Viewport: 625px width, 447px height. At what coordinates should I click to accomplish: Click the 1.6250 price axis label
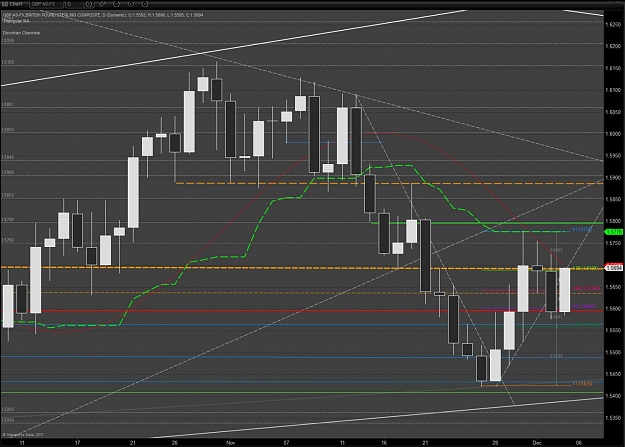tap(613, 25)
